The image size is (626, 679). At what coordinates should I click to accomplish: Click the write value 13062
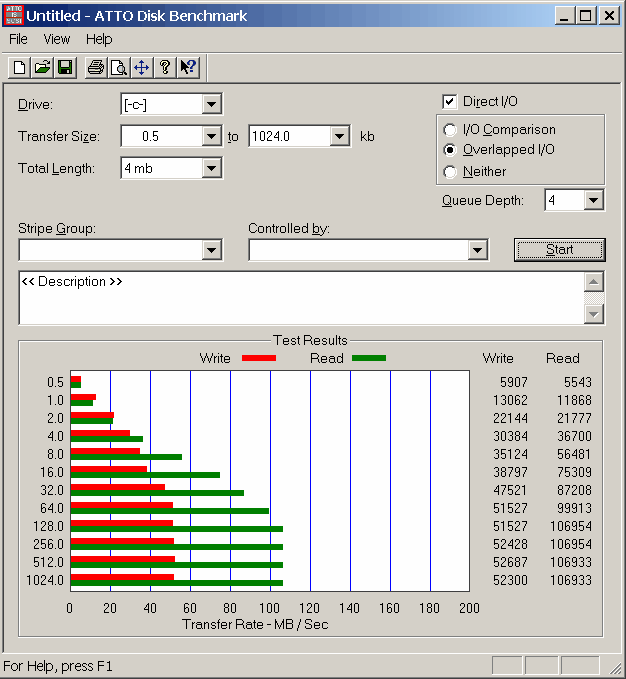point(510,400)
